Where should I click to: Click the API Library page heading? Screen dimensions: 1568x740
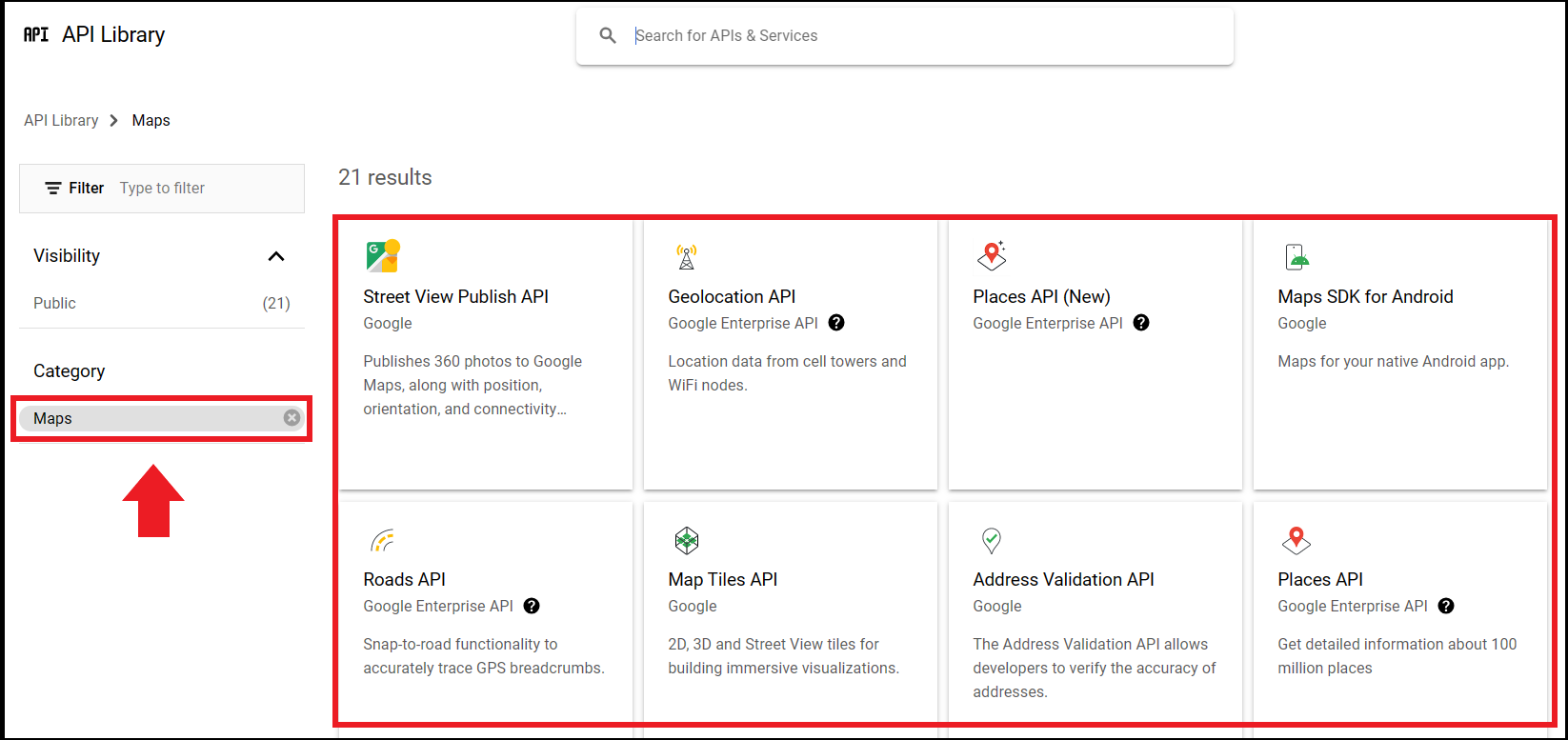113,34
